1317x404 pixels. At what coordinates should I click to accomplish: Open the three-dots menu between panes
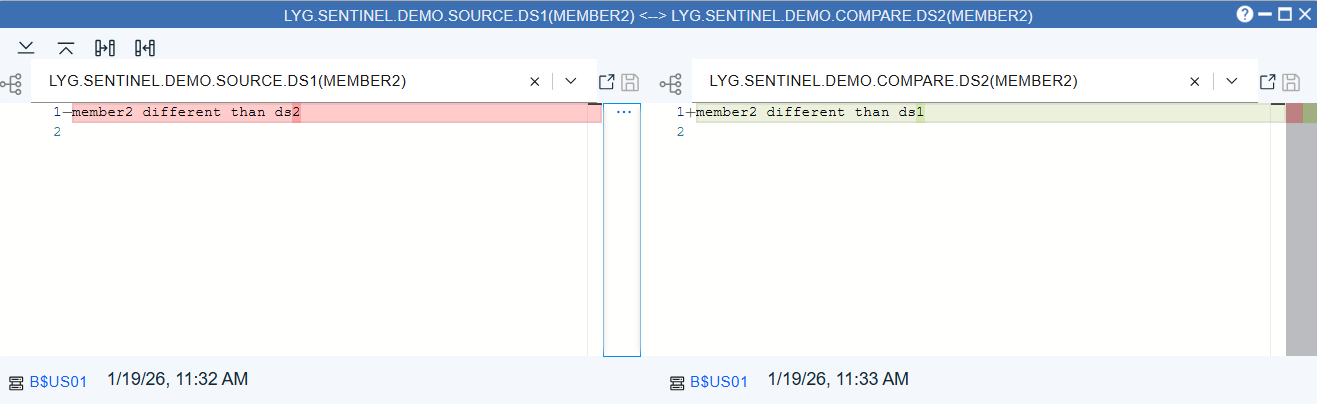click(x=624, y=112)
